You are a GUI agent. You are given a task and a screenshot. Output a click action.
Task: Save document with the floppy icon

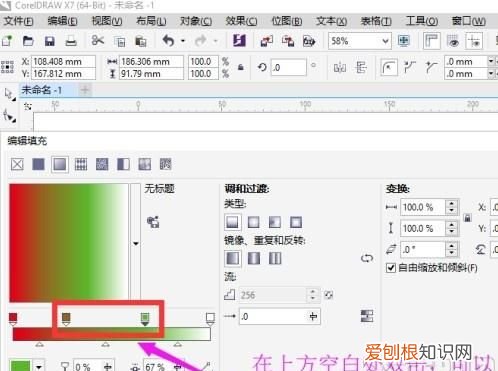click(x=50, y=41)
